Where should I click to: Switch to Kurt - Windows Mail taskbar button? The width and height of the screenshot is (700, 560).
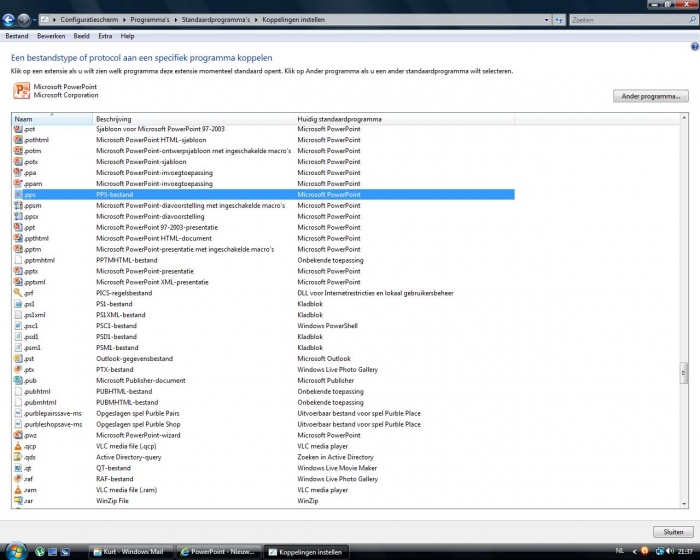coord(129,552)
